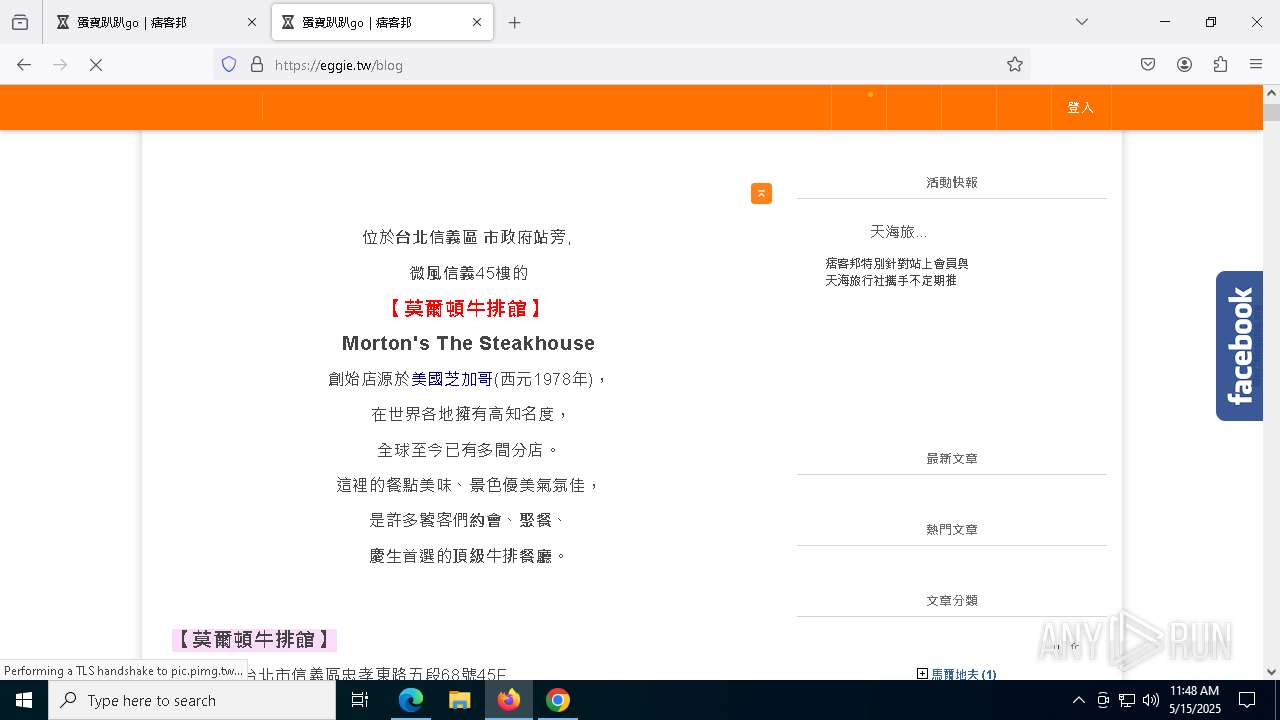Click scrollbar down arrow
This screenshot has height=720, width=1280.
pyautogui.click(x=1271, y=672)
